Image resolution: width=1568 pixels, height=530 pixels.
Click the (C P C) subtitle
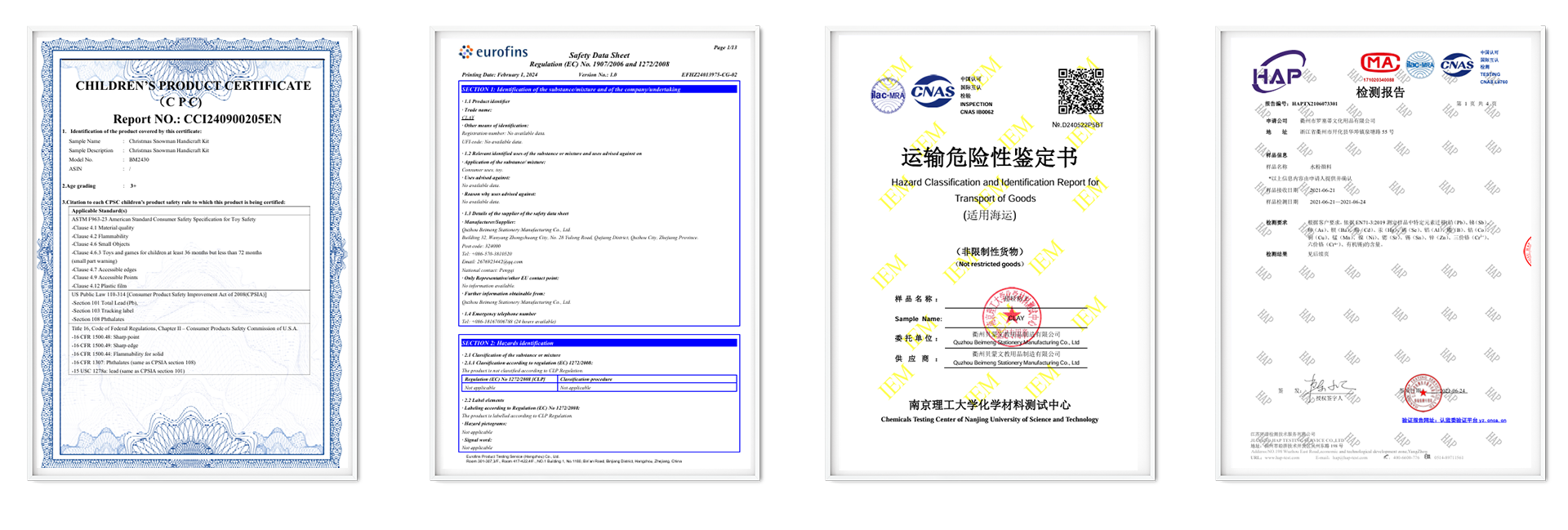[180, 102]
